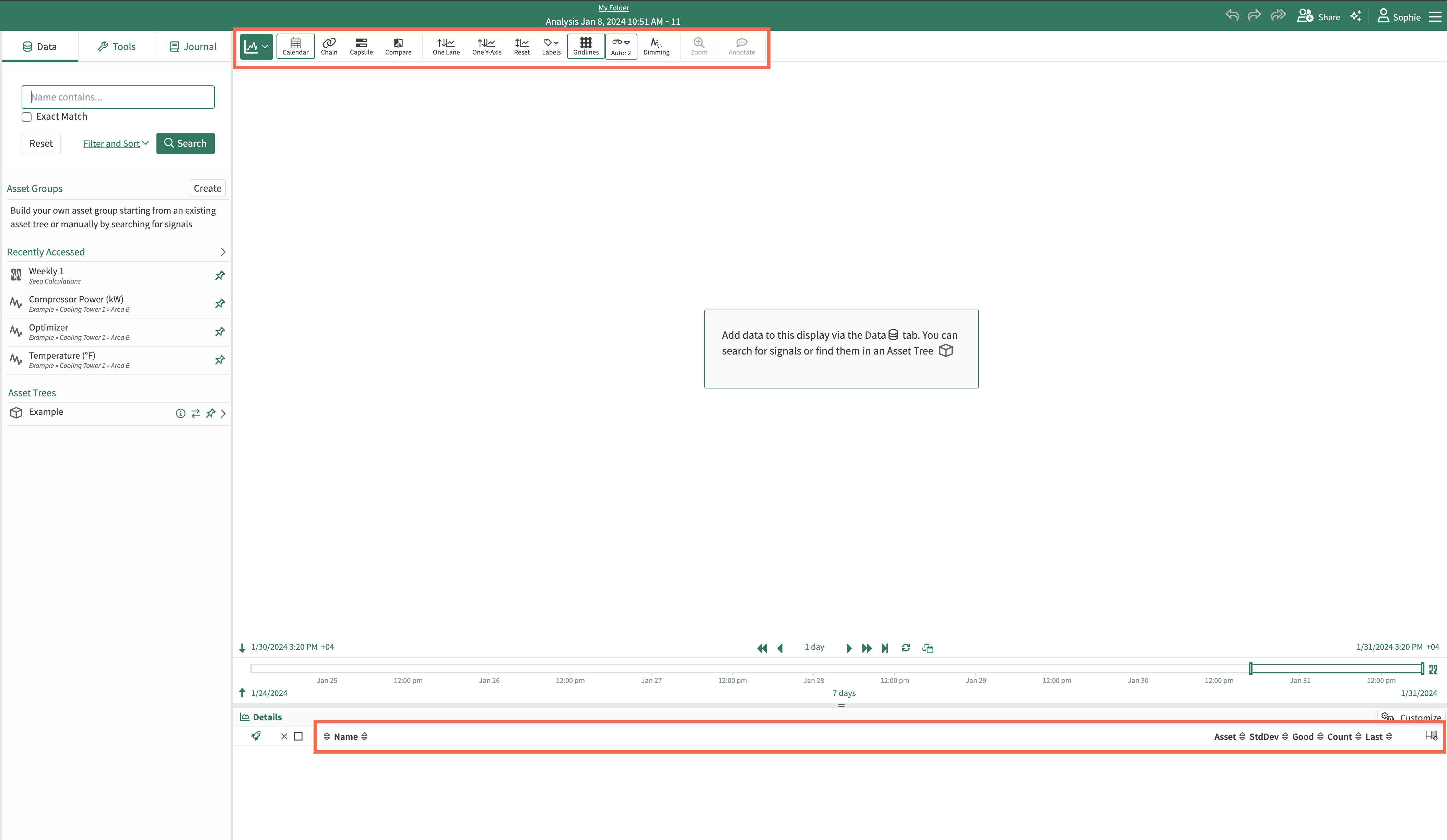
Task: Expand the Filter and Sort options
Action: click(x=115, y=143)
